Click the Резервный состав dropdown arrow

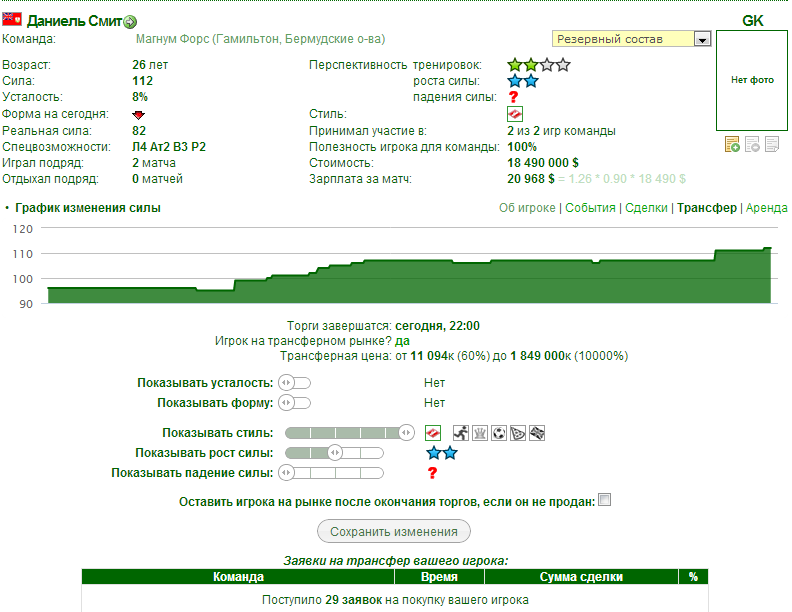(703, 39)
